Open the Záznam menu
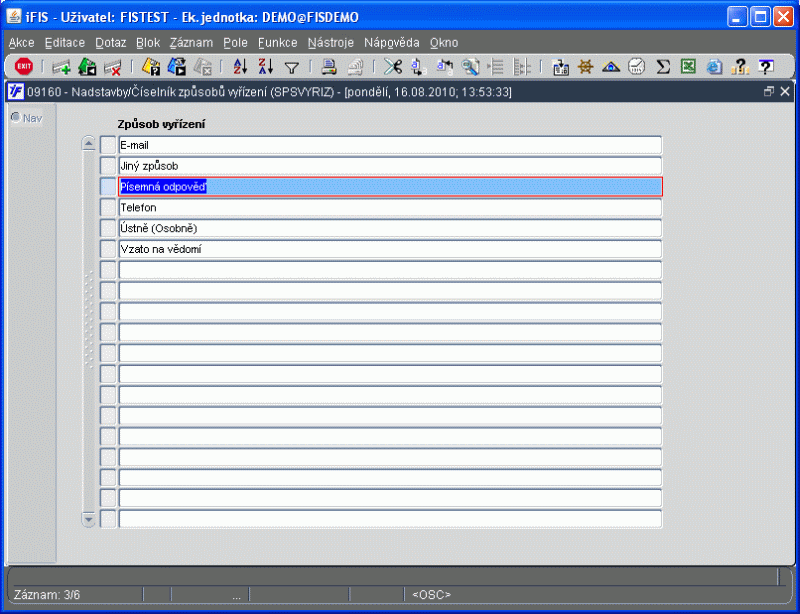 (191, 43)
